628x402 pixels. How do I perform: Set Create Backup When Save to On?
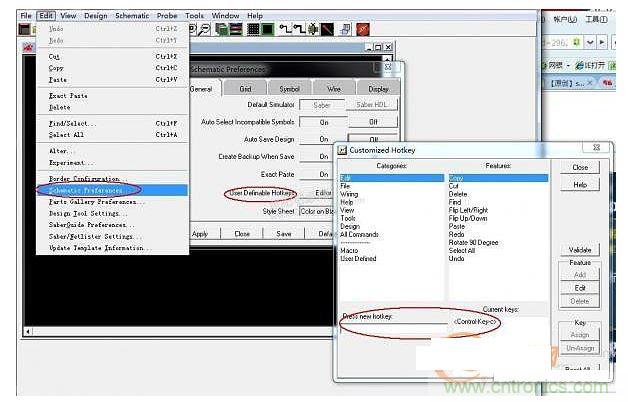point(324,157)
